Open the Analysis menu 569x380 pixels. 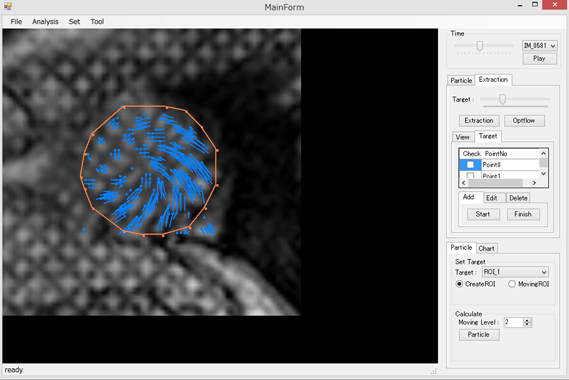[45, 21]
